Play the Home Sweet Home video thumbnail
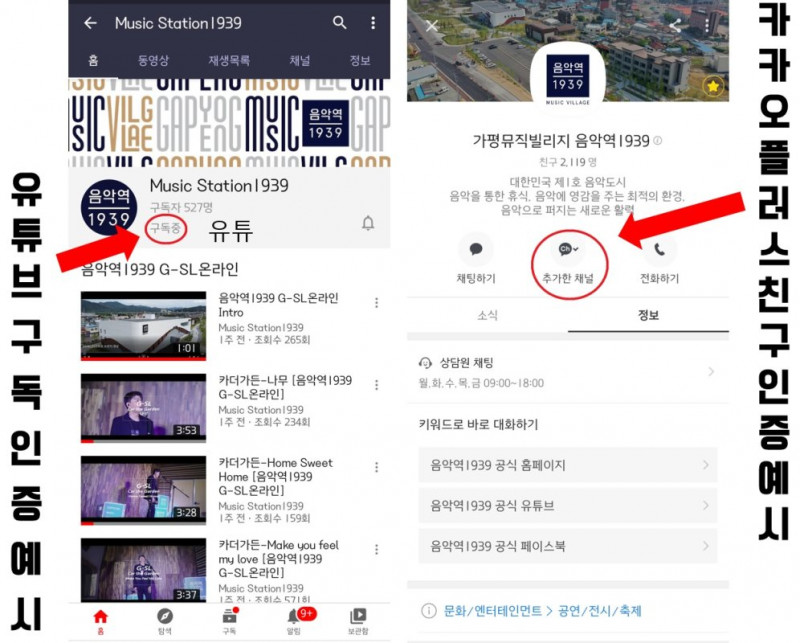Screen dimensions: 800x643 point(143,490)
